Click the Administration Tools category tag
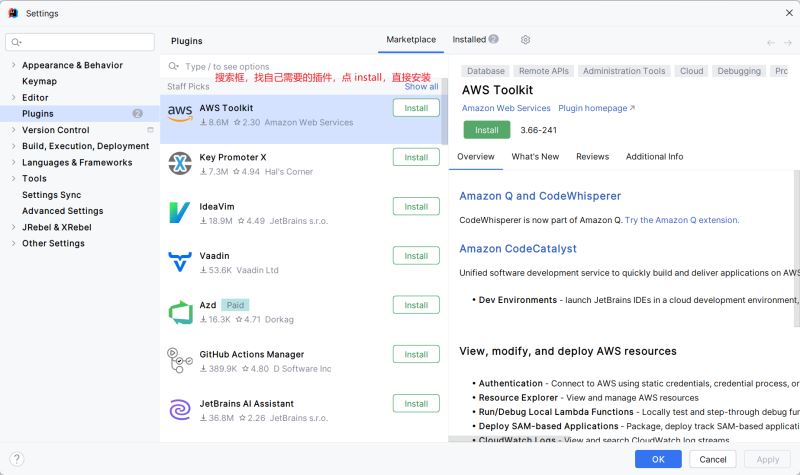Viewport: 800px width, 475px height. point(624,71)
